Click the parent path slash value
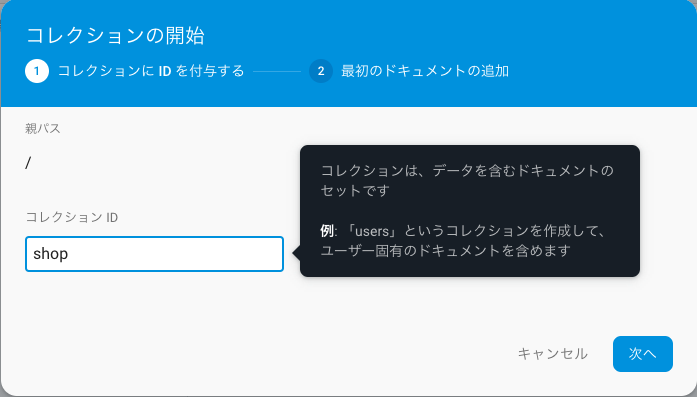The image size is (697, 397). [x=28, y=164]
